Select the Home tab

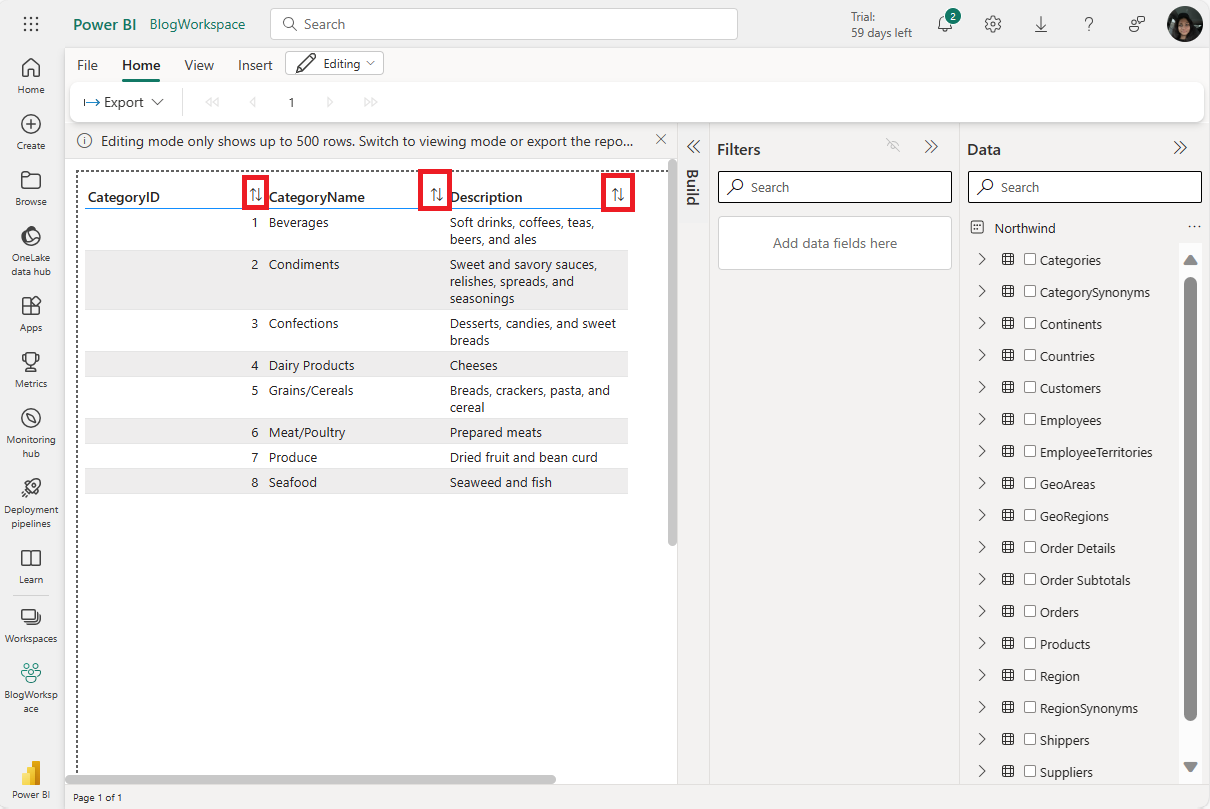click(141, 65)
